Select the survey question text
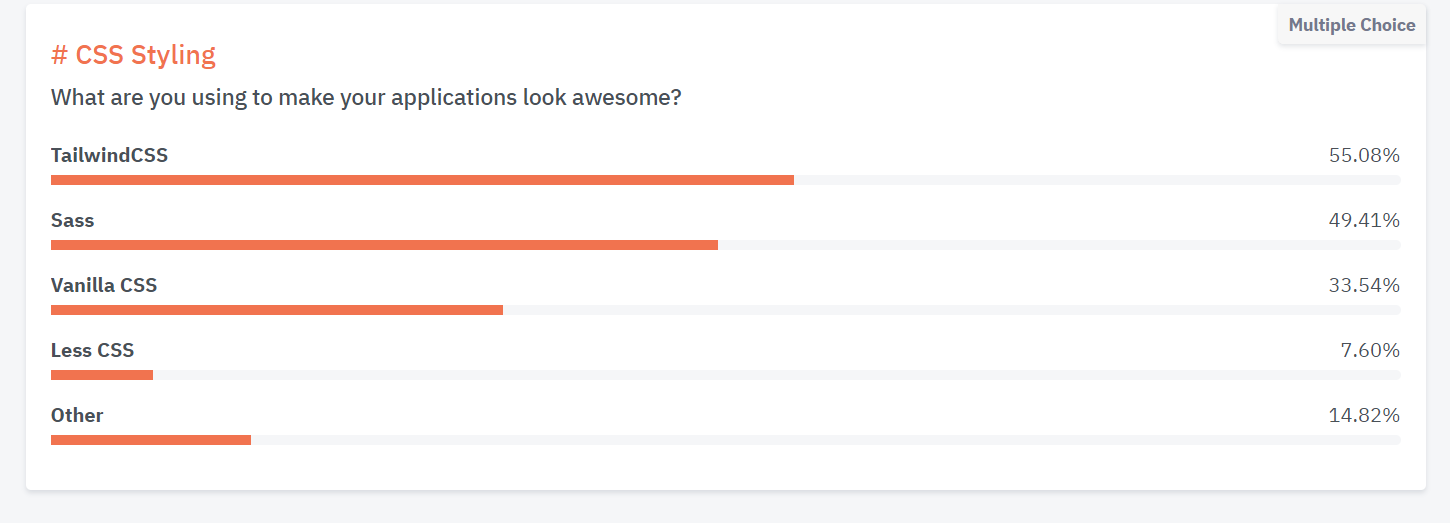Viewport: 1450px width, 523px height. pos(366,98)
